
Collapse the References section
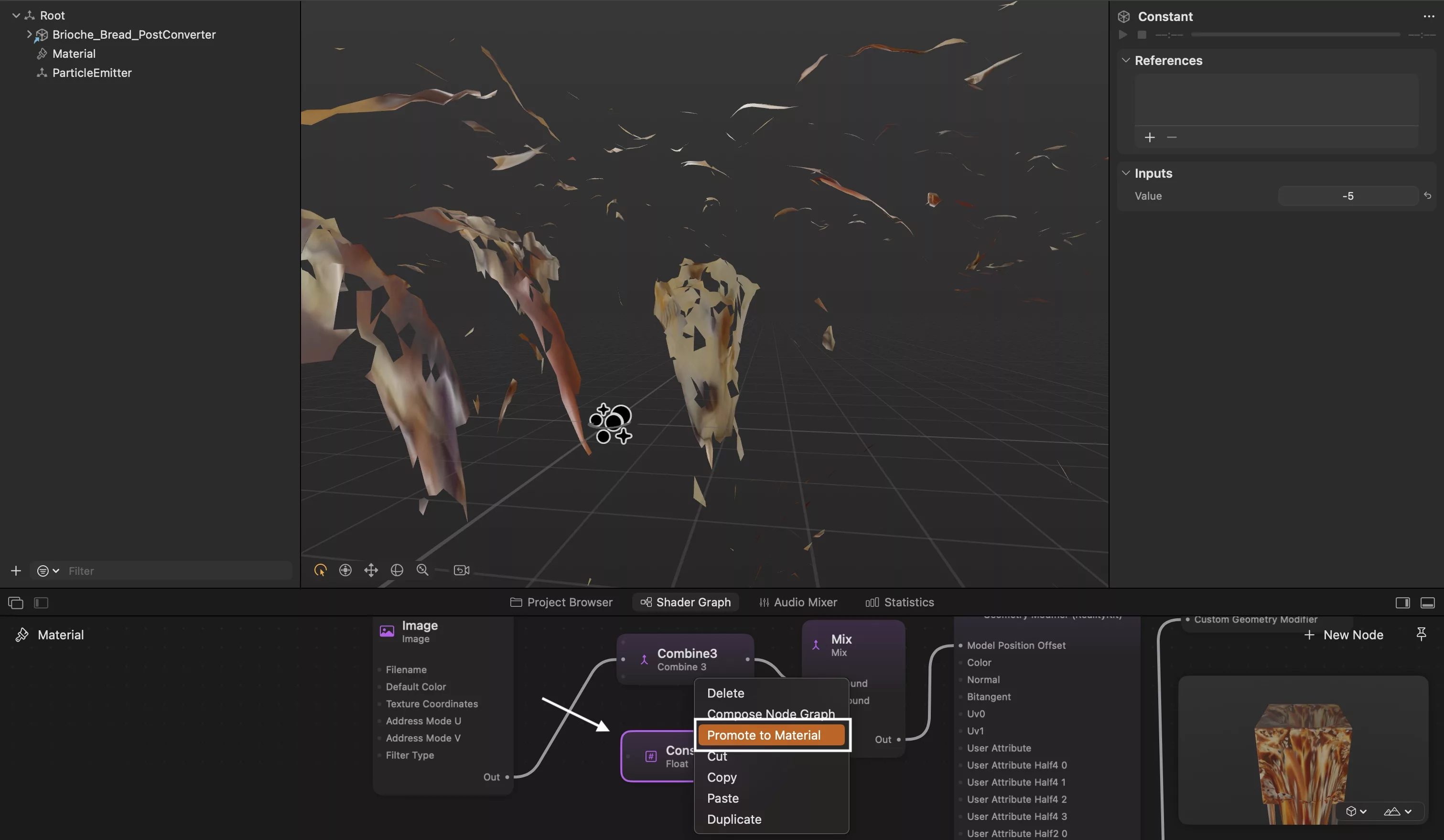coord(1125,60)
